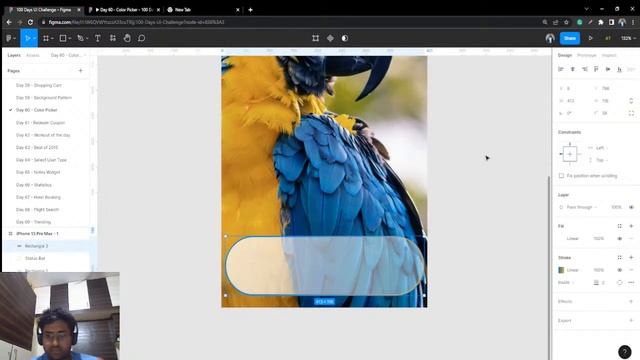The image size is (640, 360).
Task: Click the layer opacity 100% field
Action: pos(616,207)
